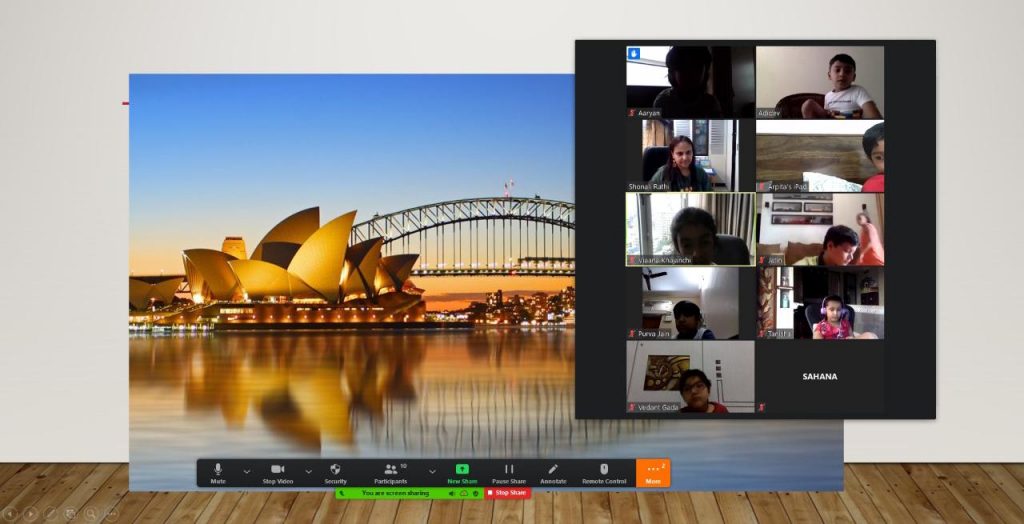Open the orange More menu
Viewport: 1024px width, 524px height.
(653, 473)
